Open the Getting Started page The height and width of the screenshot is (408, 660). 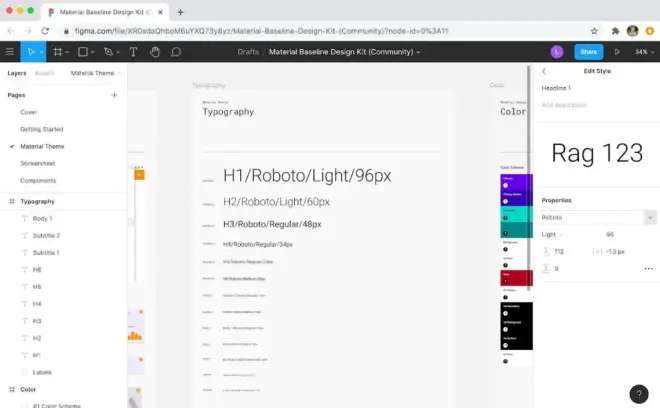click(42, 129)
